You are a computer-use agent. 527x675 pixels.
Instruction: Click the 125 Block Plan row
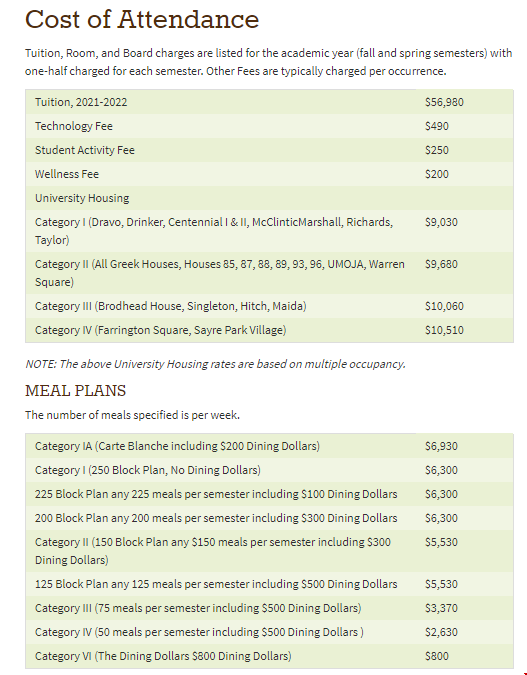[x=269, y=584]
